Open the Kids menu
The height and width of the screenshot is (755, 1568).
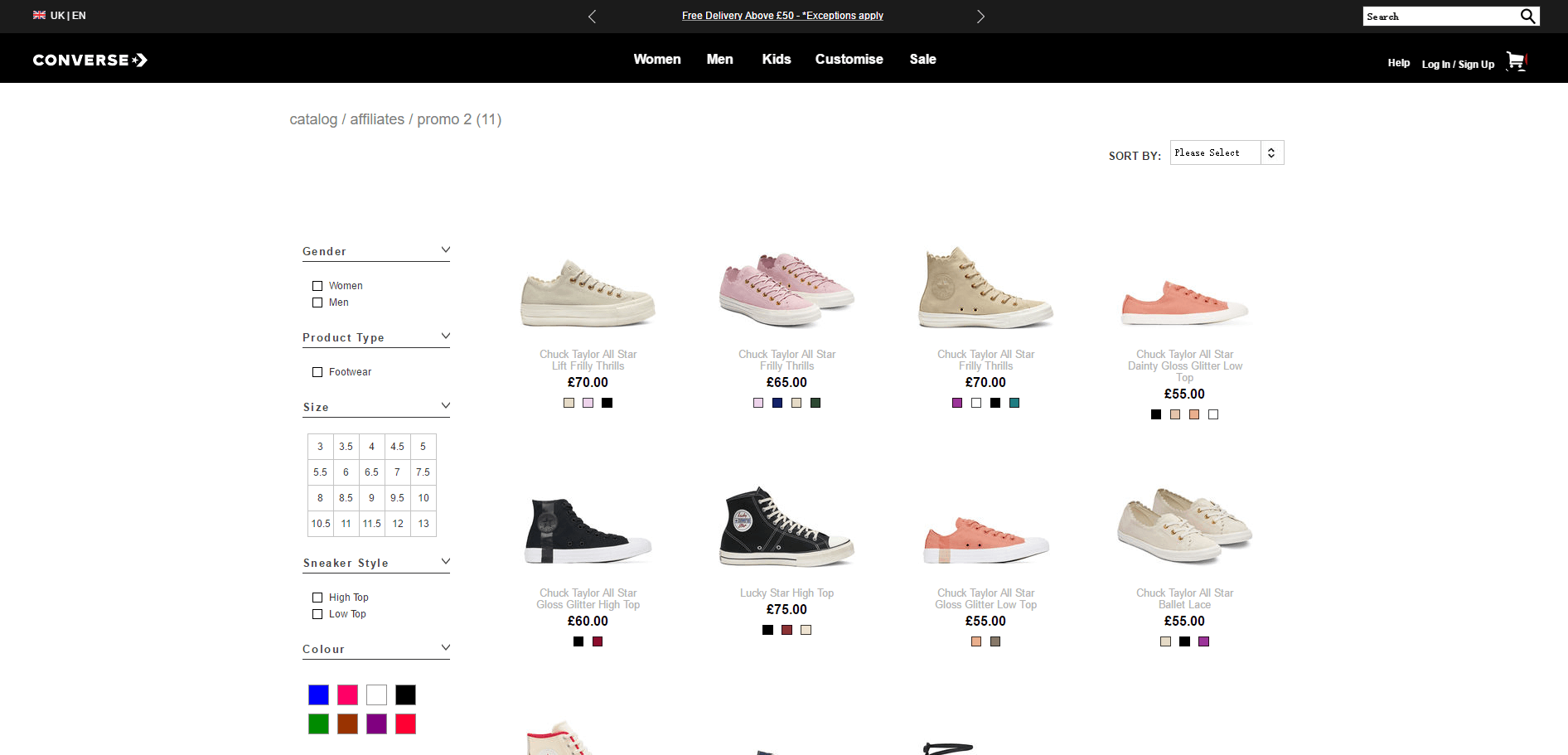pos(777,59)
